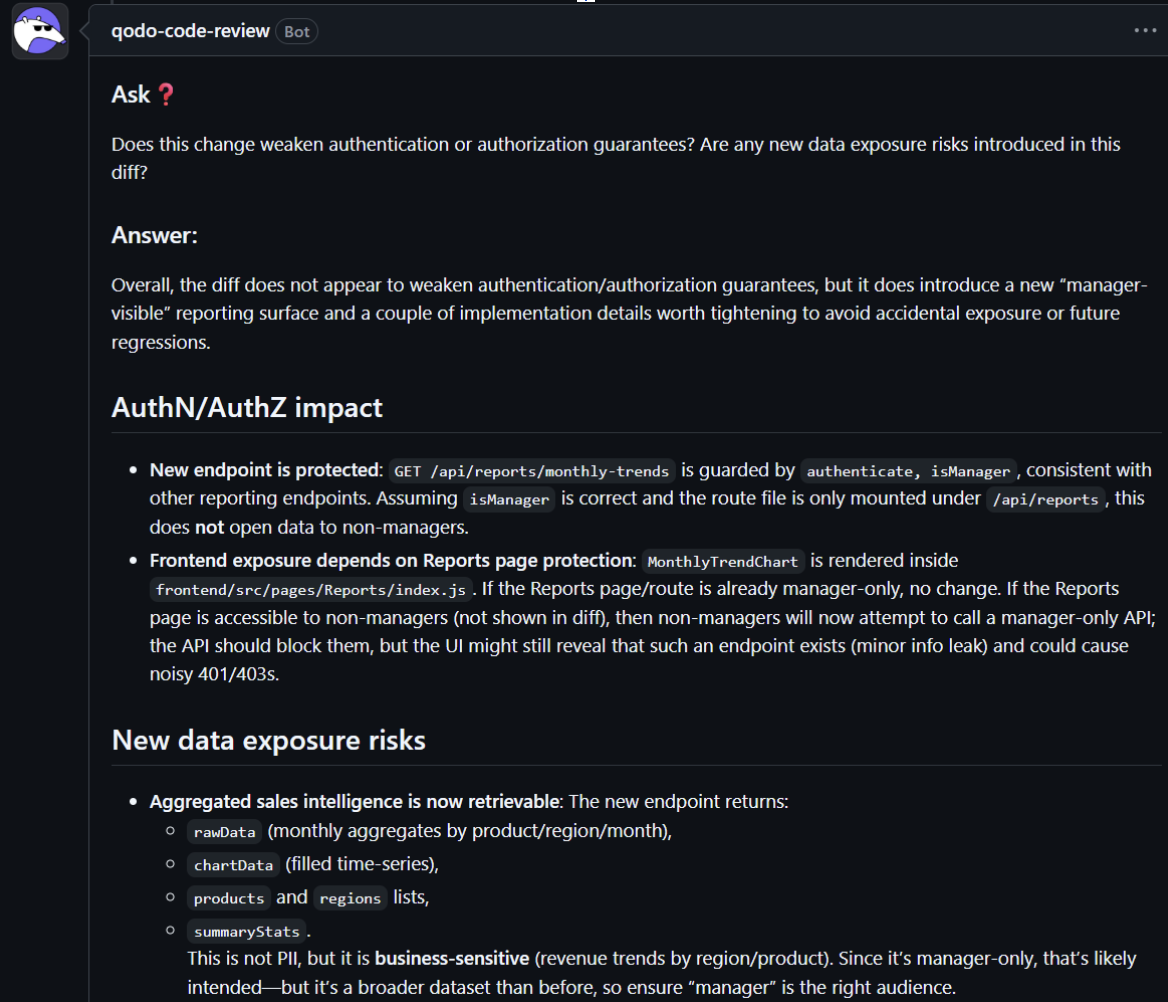
Task: Click the chartData code item
Action: (x=233, y=865)
